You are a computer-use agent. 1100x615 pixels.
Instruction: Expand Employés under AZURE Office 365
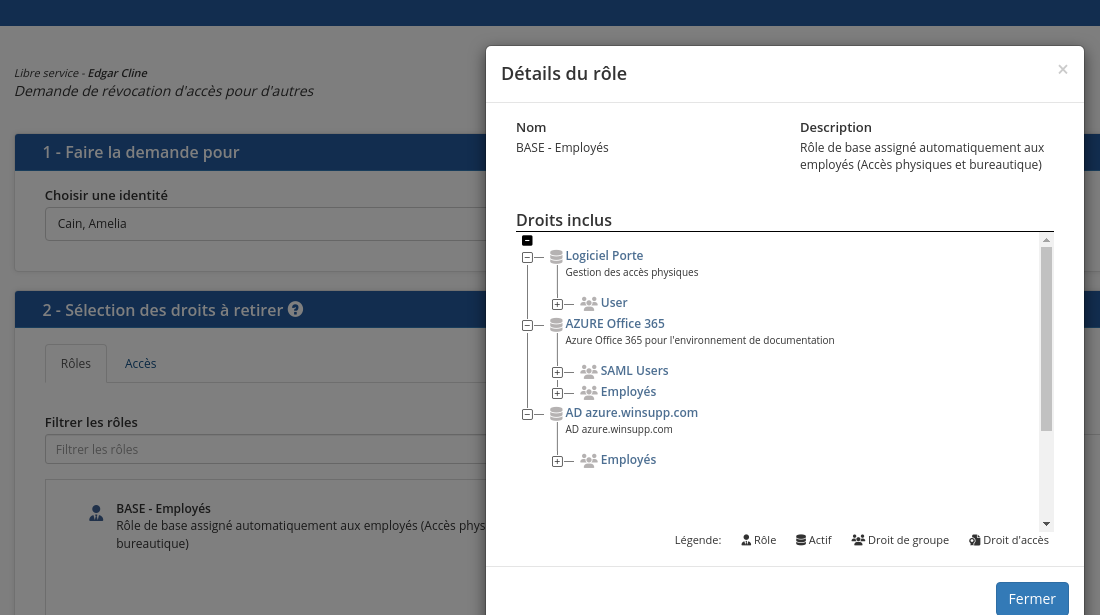coord(557,393)
